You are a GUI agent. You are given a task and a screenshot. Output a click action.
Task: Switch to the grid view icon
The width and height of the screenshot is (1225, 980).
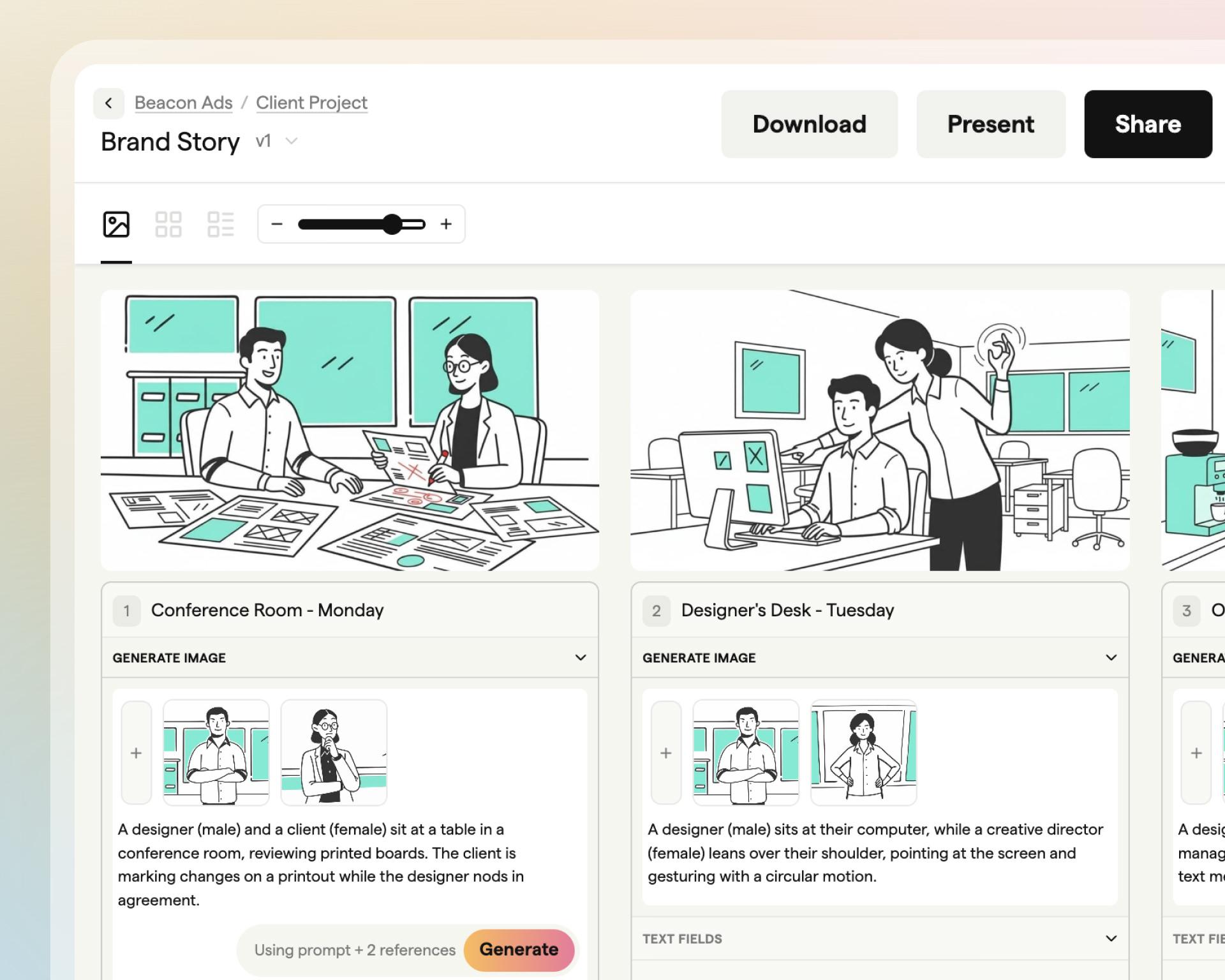pyautogui.click(x=168, y=225)
